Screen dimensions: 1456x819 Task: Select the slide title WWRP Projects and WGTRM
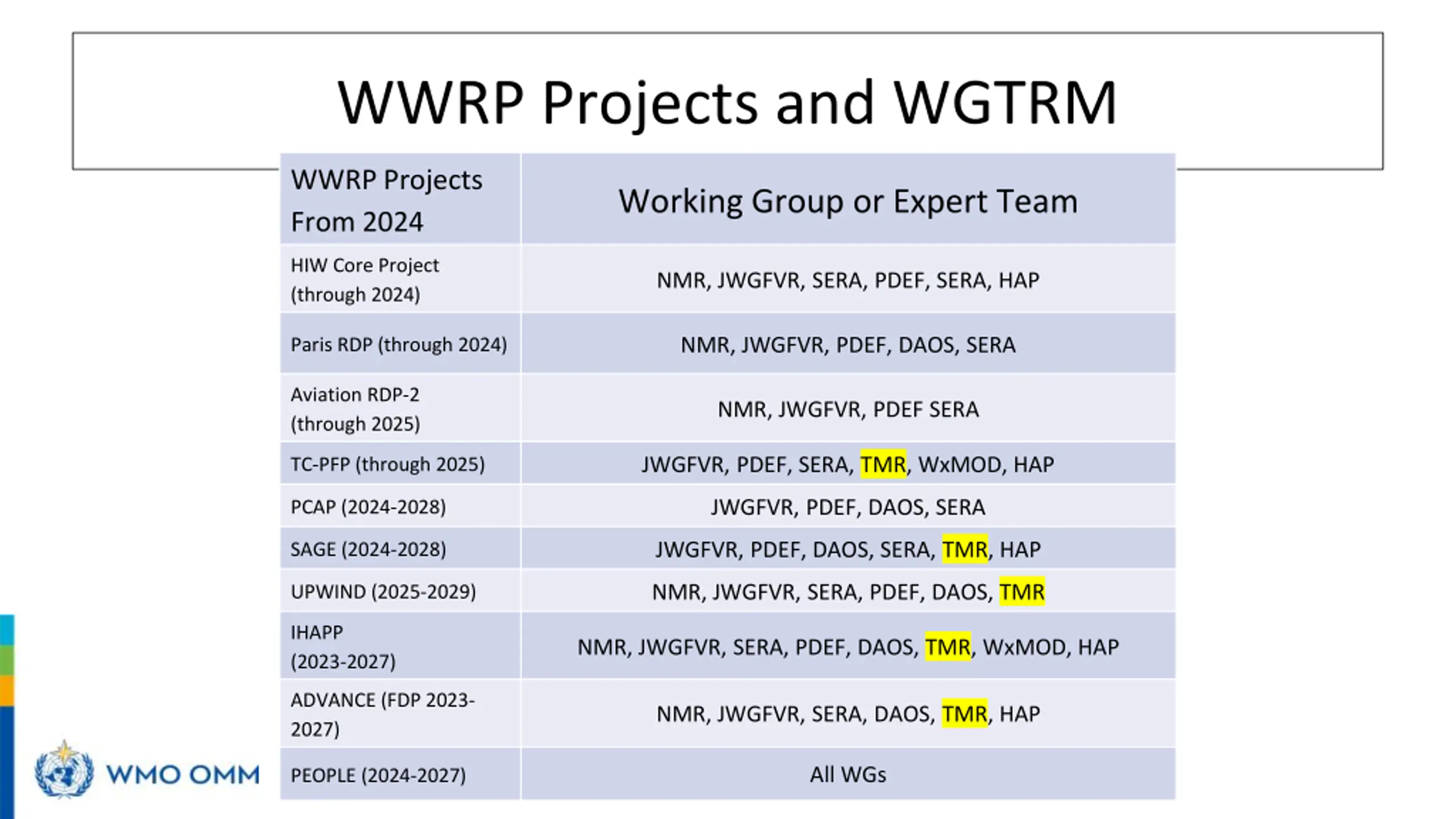click(x=727, y=103)
